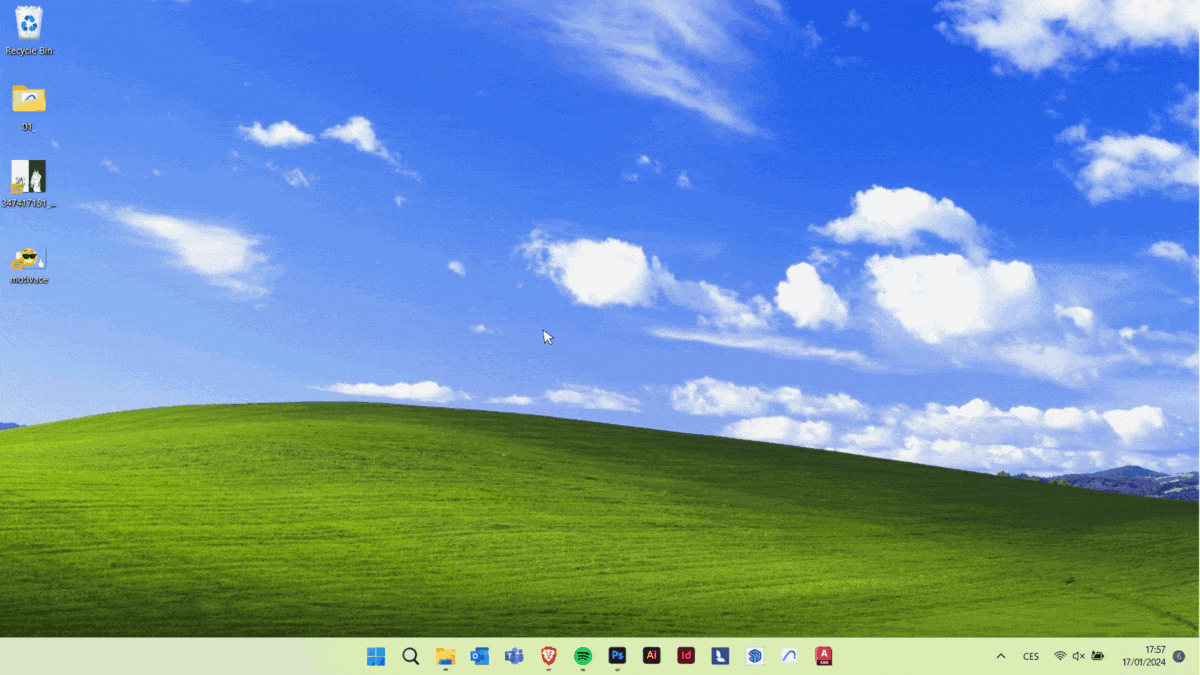Screen dimensions: 1200x675
Task: Launch the blue cube SketchUp icon
Action: (755, 656)
